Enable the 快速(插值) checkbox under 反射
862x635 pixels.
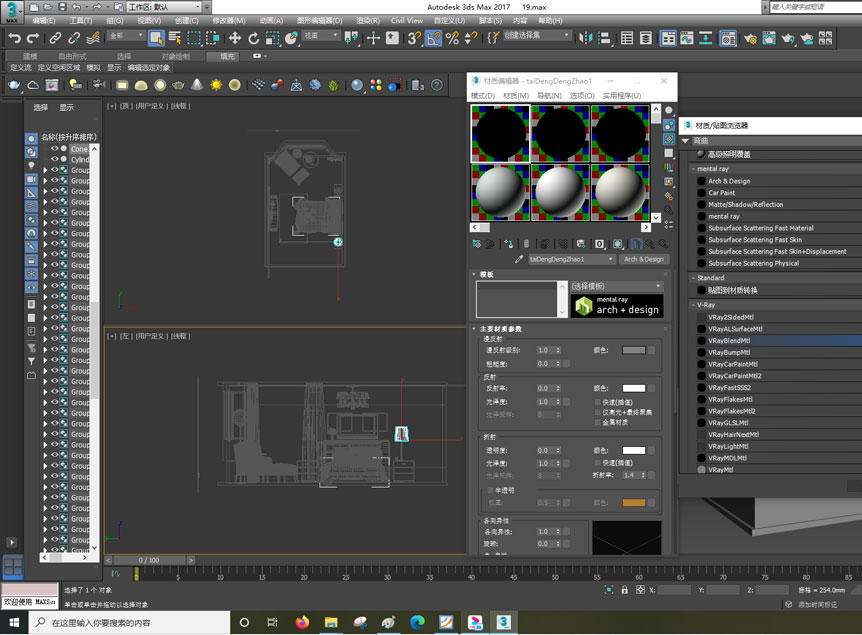click(598, 402)
